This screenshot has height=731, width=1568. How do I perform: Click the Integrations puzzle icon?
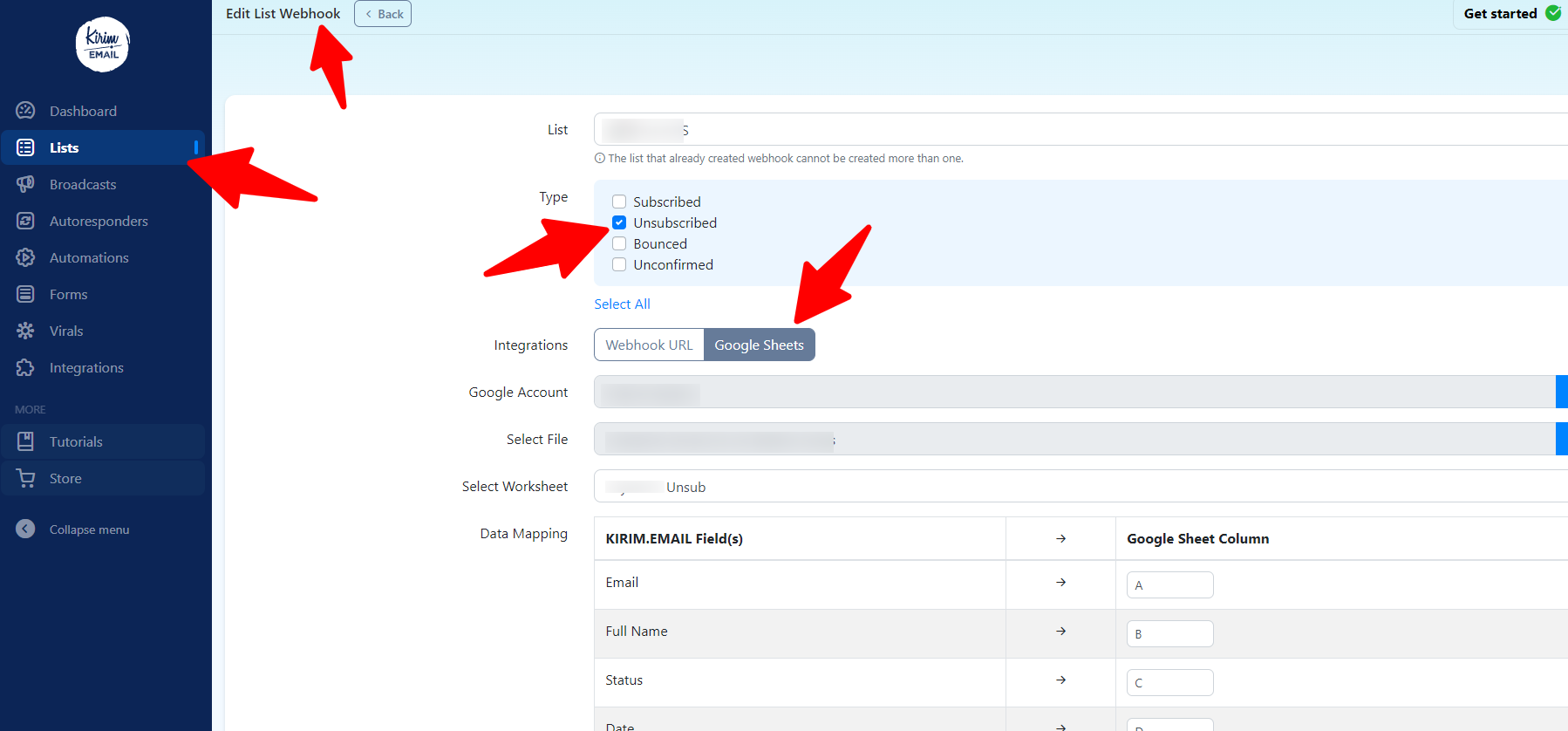coord(25,367)
